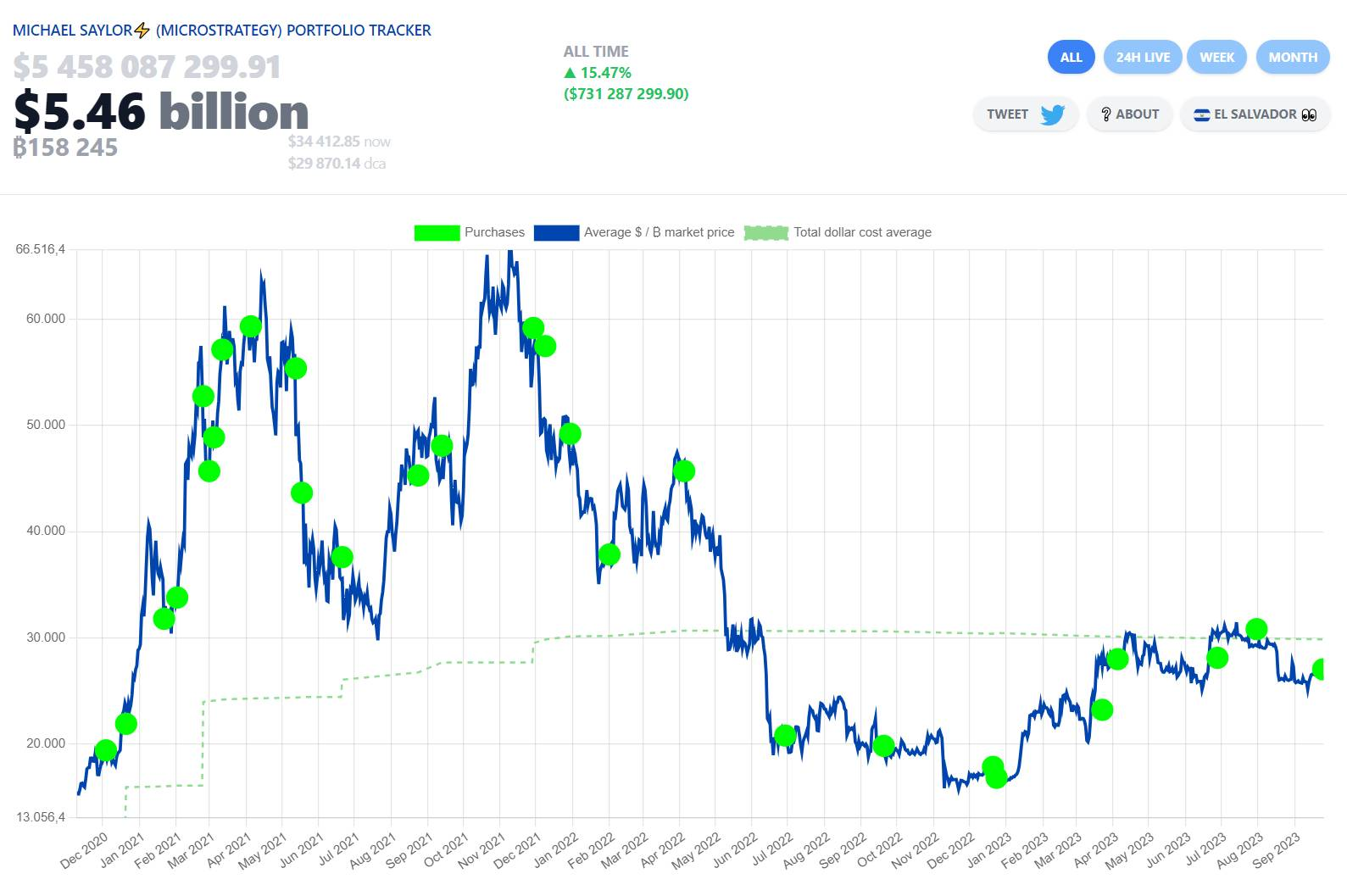Click the $5.46 billion portfolio value
1347x896 pixels.
(x=161, y=111)
